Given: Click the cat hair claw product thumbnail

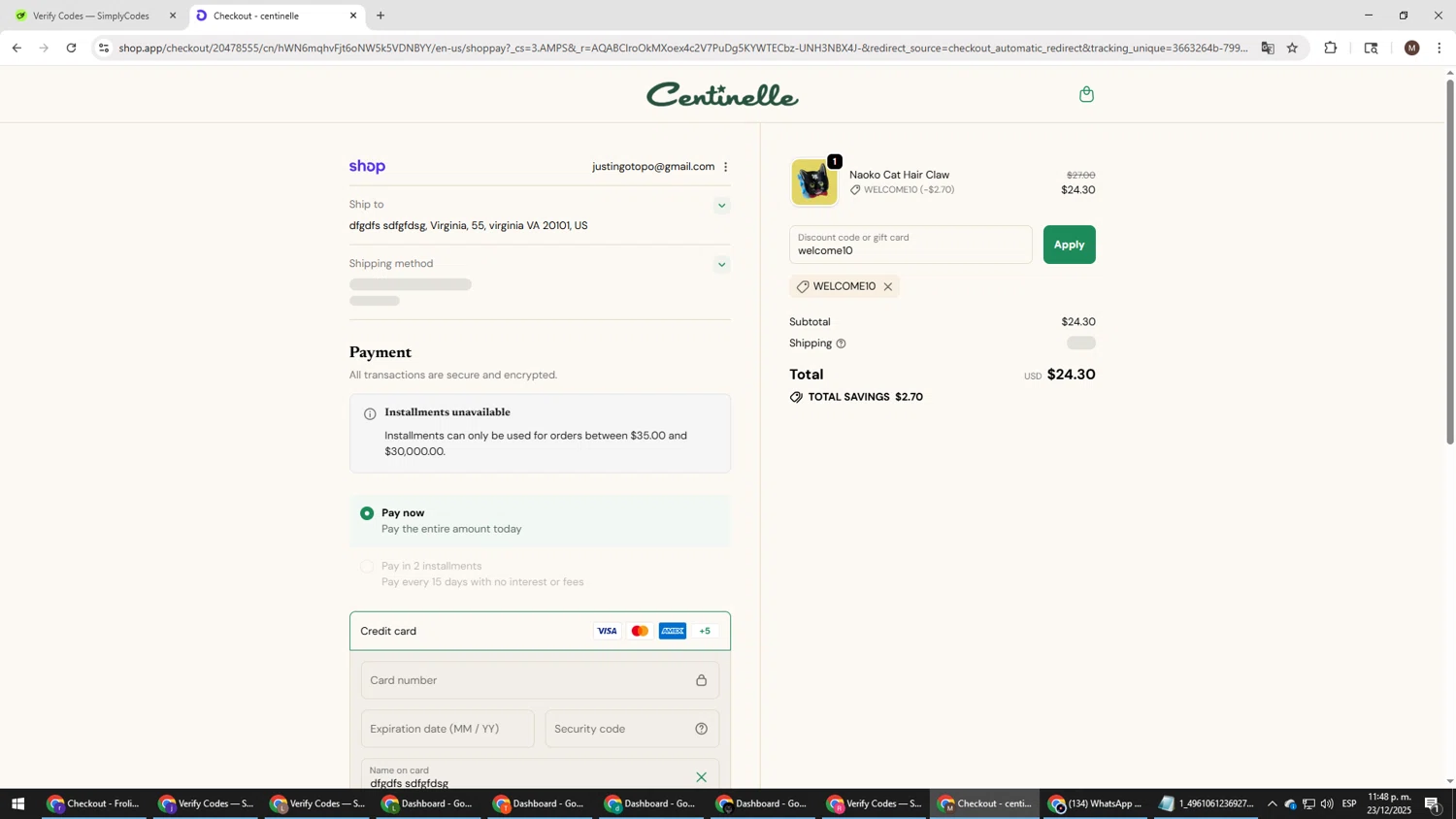Looking at the screenshot, I should [x=813, y=182].
